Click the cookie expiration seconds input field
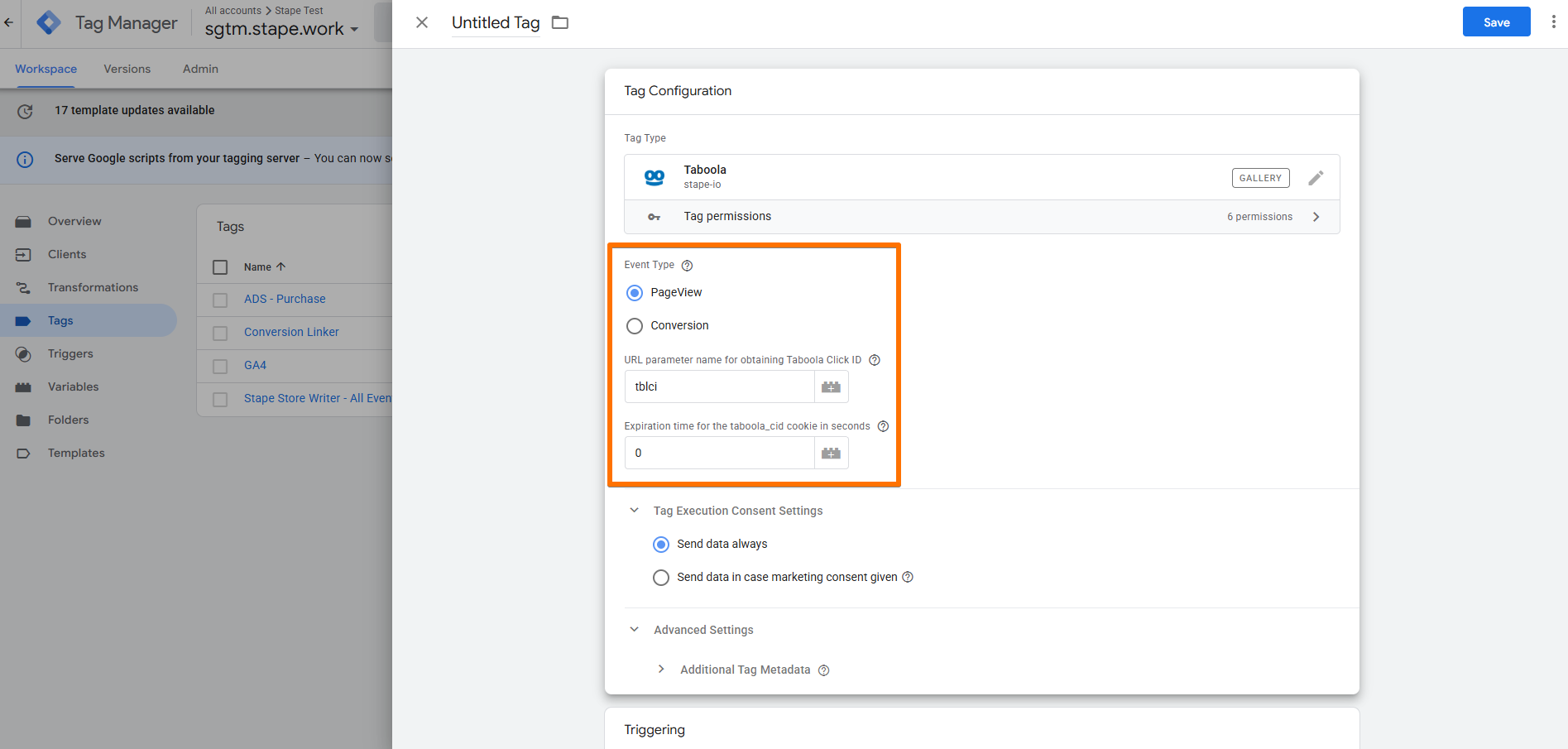Screen dimensions: 1568x749 point(719,453)
